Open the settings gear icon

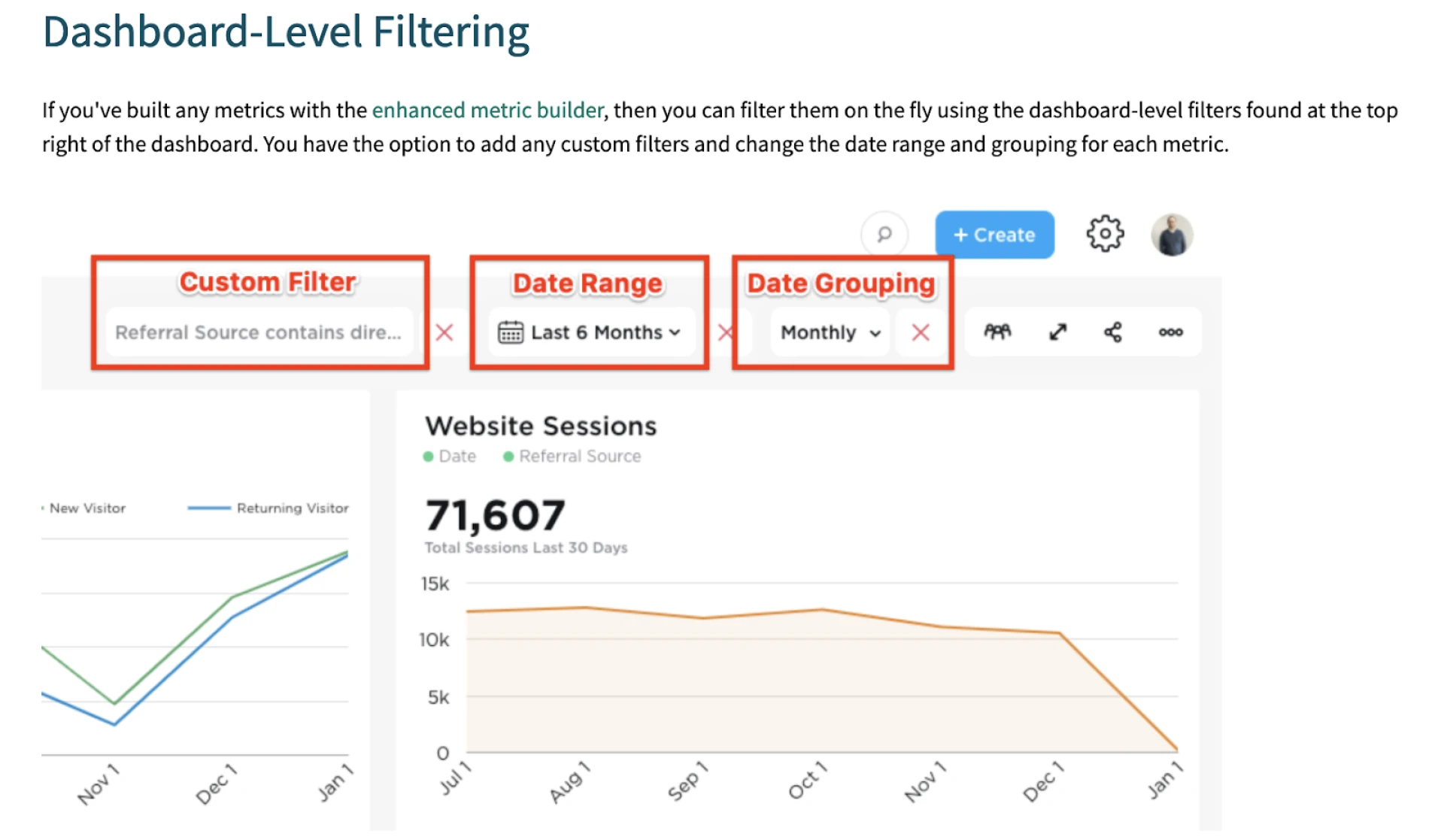point(1105,234)
